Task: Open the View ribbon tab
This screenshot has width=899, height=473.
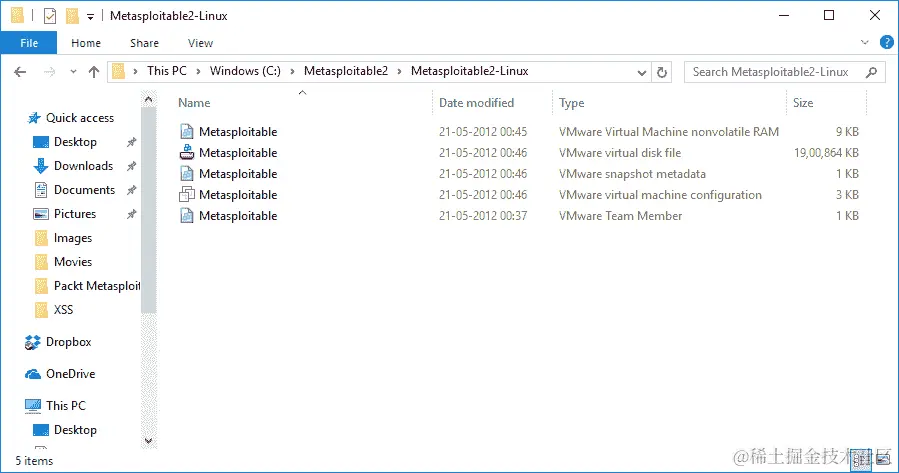Action: pyautogui.click(x=200, y=43)
